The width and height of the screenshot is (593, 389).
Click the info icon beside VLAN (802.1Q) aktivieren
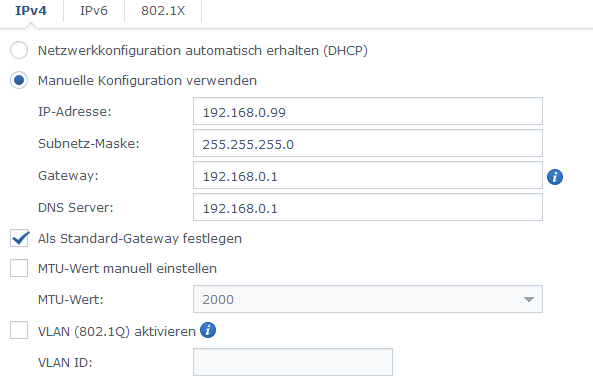(208, 330)
